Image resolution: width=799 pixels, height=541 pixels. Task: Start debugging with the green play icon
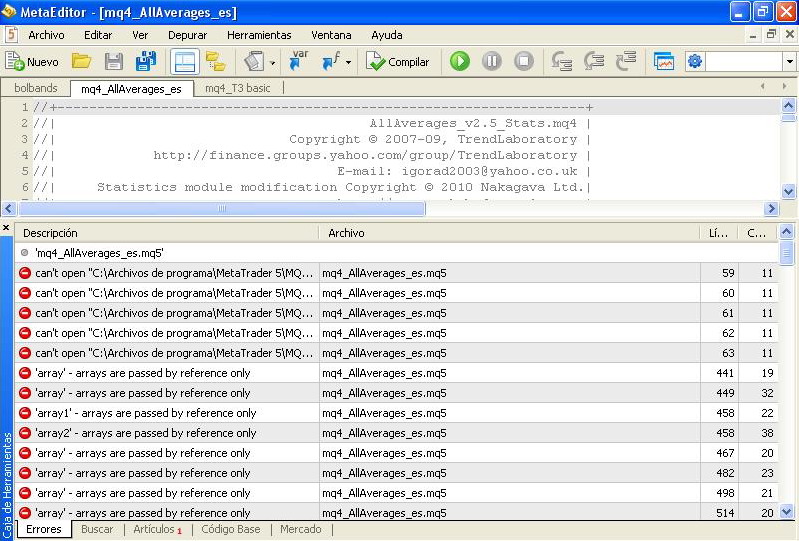pos(460,62)
